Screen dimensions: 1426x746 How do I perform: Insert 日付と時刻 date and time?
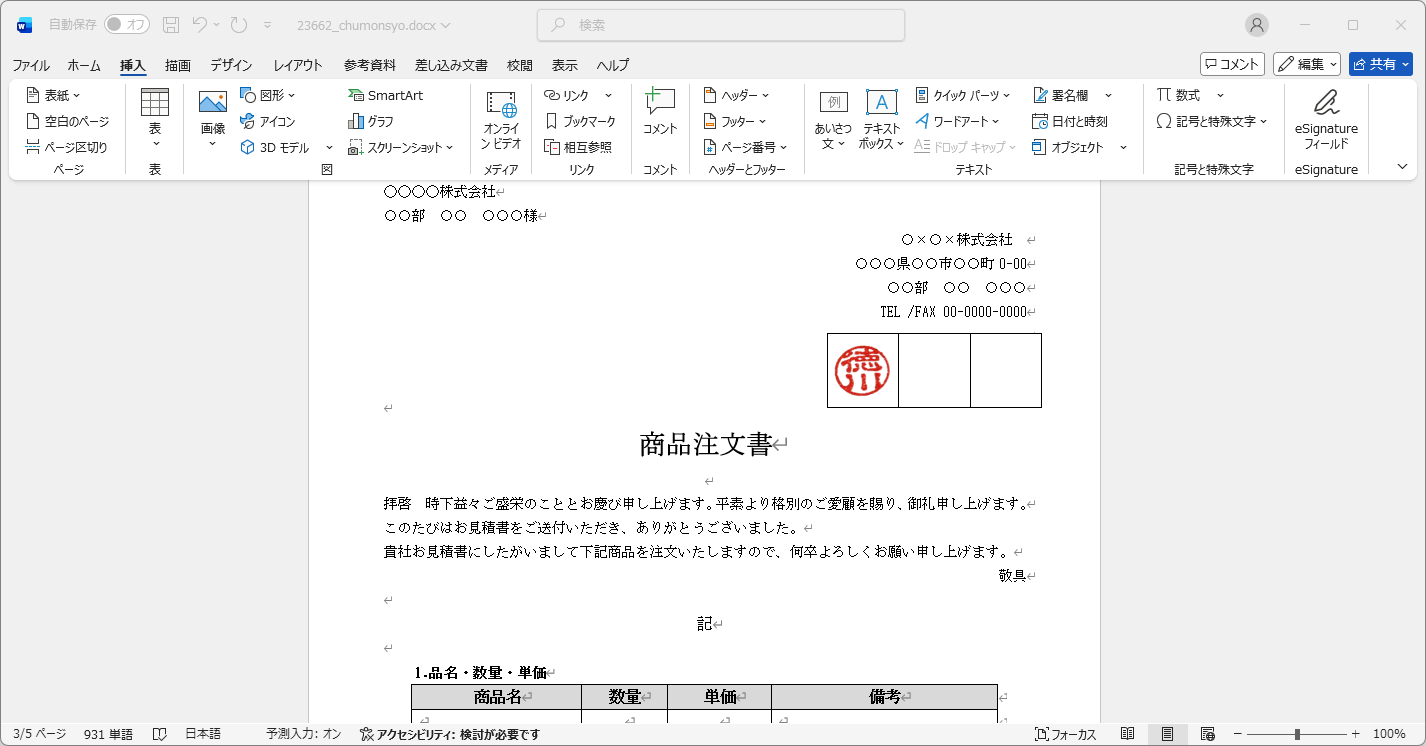pos(1070,121)
